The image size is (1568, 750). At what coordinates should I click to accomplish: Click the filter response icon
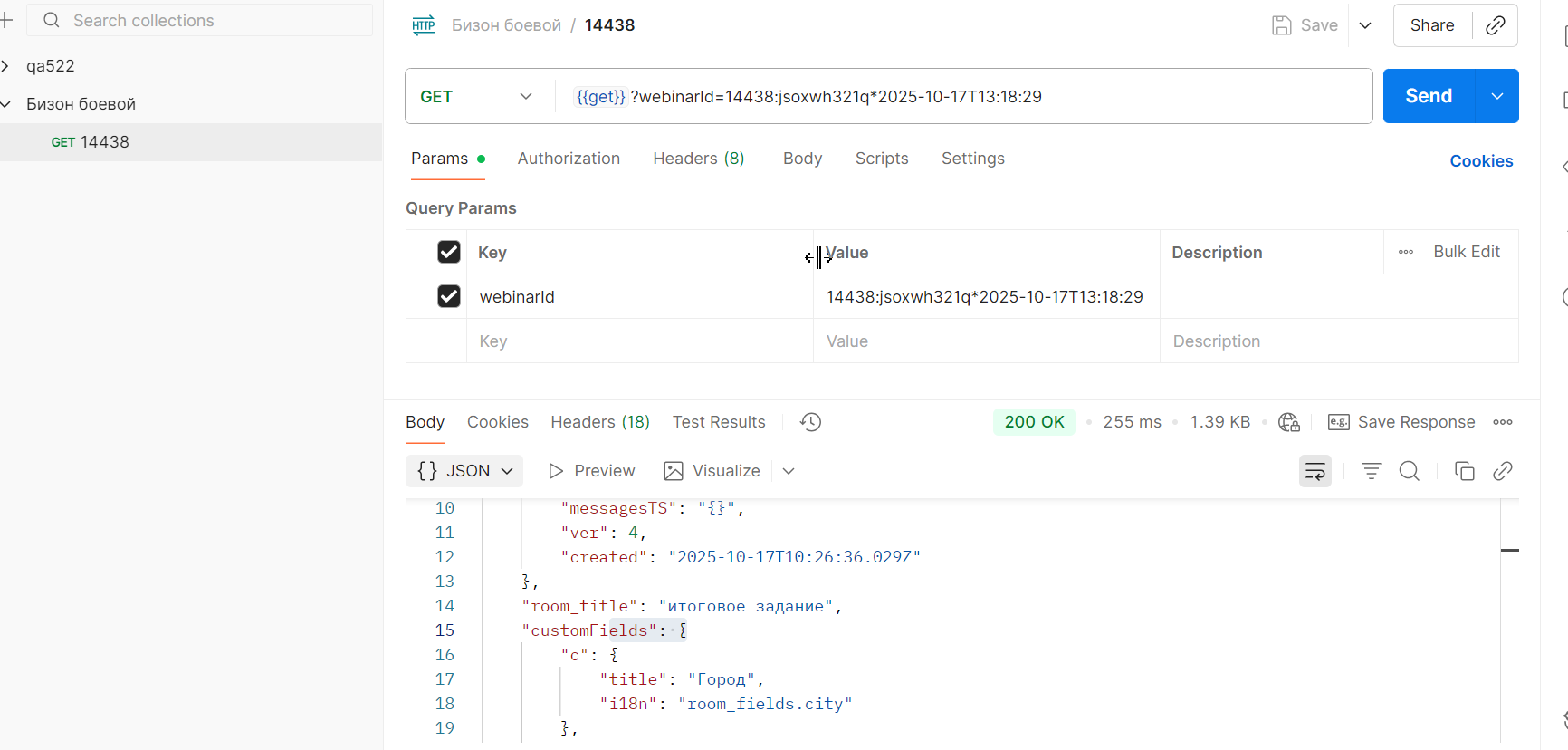[1371, 471]
